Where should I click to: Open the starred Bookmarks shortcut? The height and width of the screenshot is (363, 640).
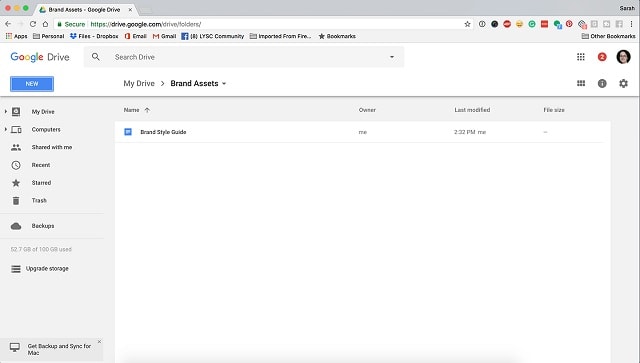[337, 36]
